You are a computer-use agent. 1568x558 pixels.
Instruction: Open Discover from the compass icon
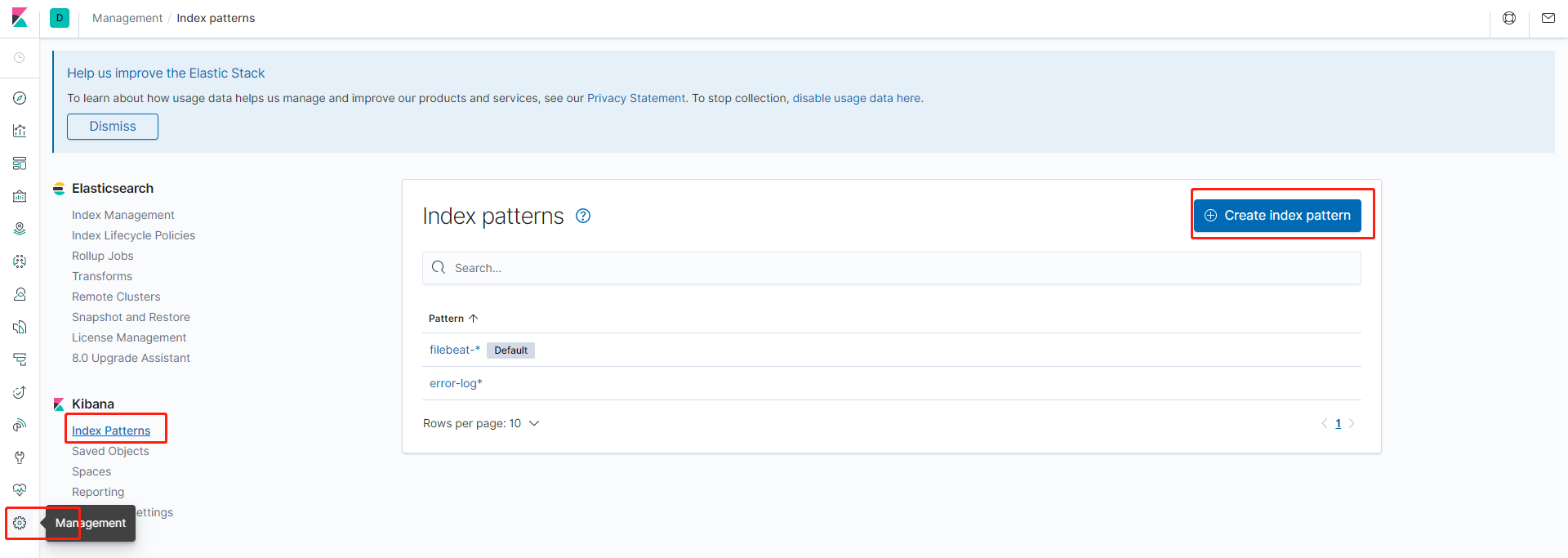[20, 98]
